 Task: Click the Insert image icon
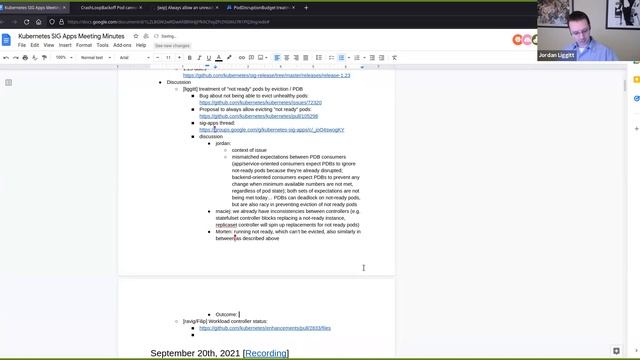coord(260,58)
